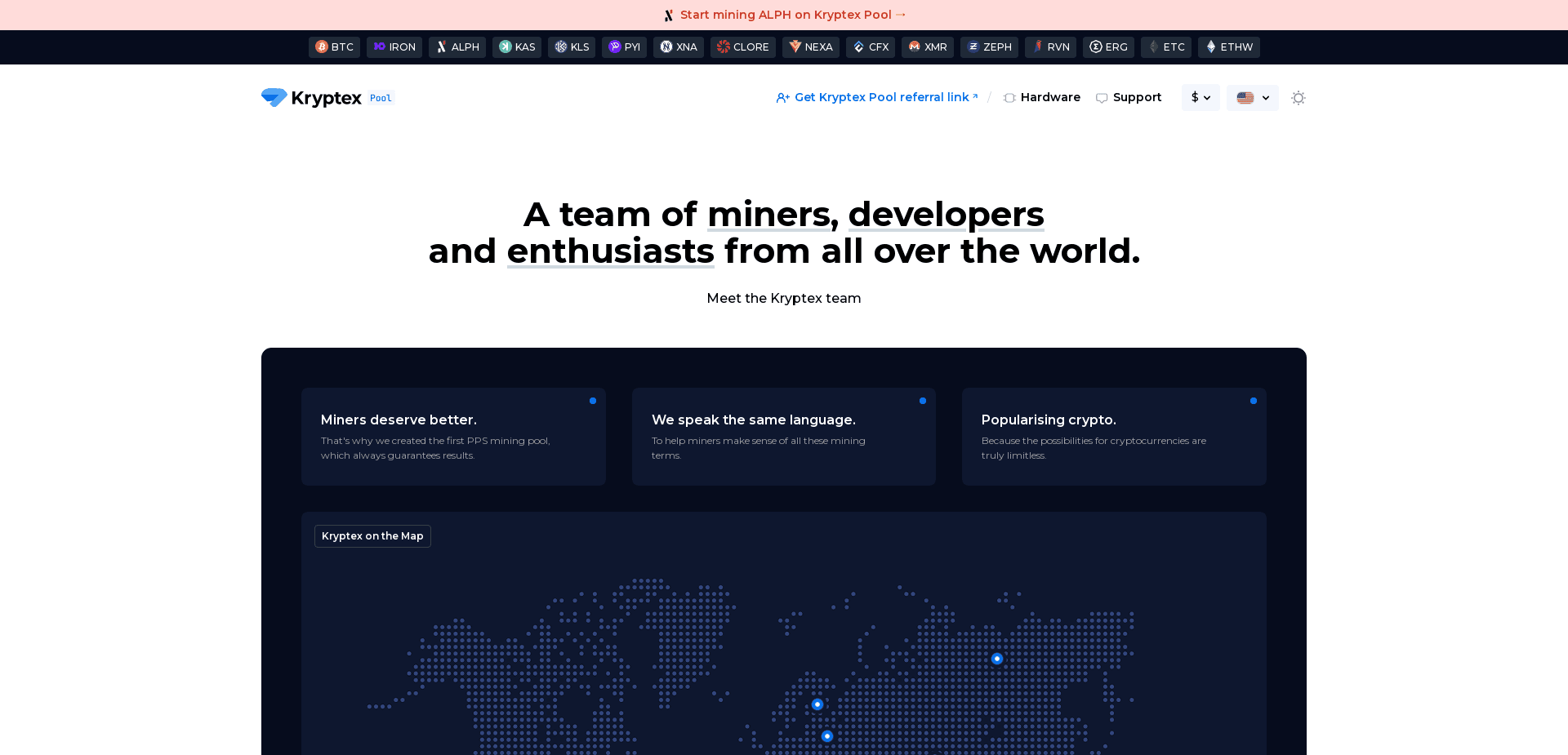Open the Hardware menu item

pos(1041,97)
